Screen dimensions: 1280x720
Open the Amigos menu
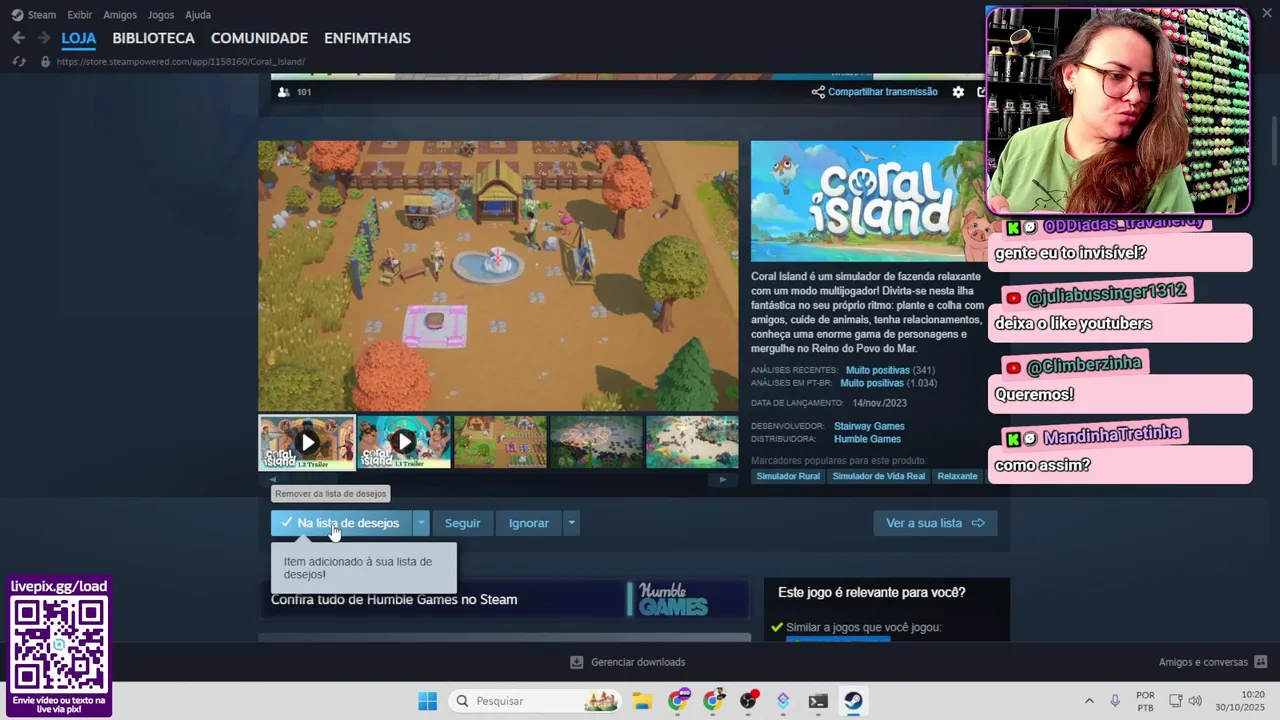pyautogui.click(x=120, y=15)
